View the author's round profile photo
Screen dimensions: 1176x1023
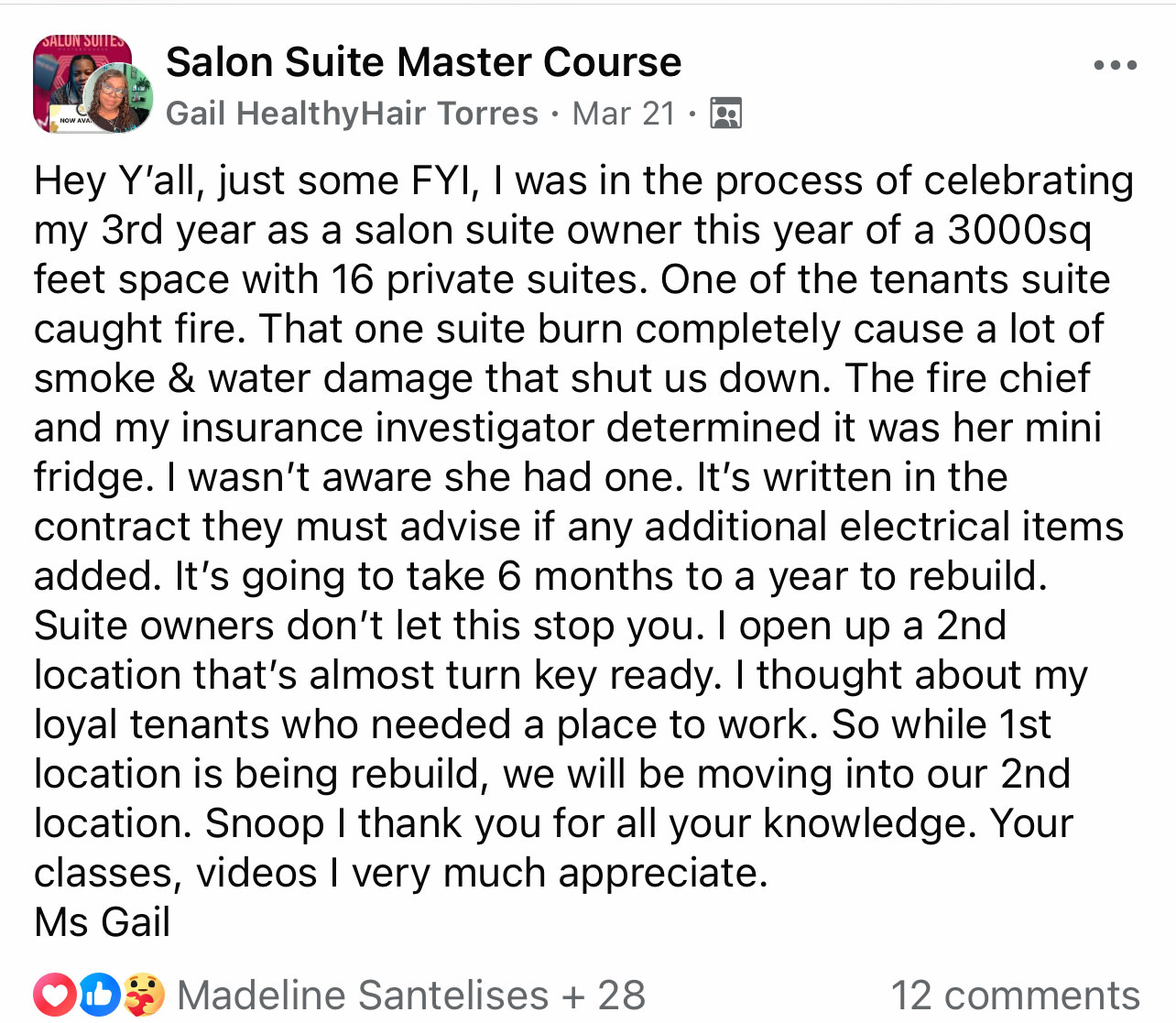[120, 100]
